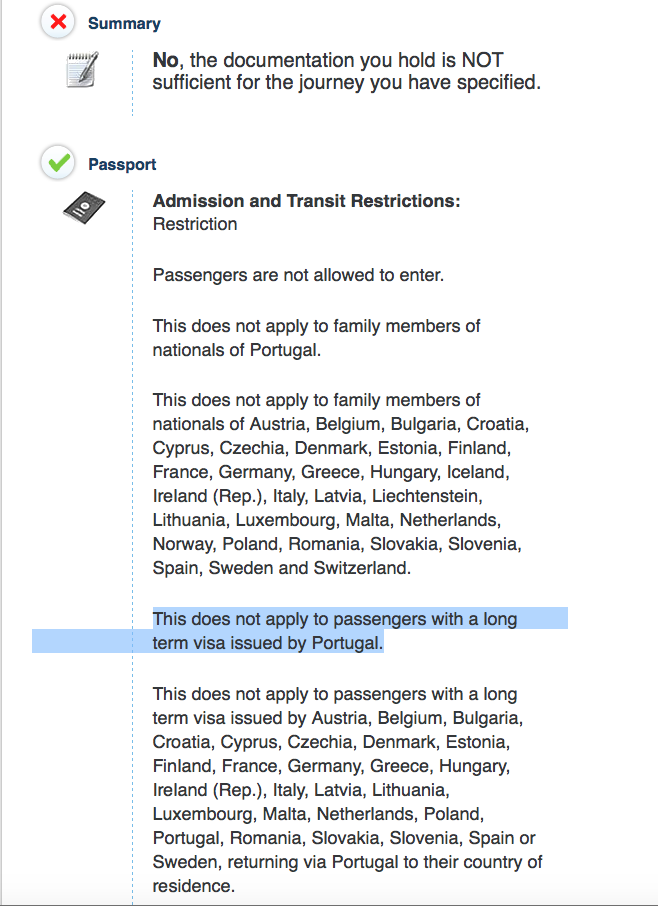Image resolution: width=658 pixels, height=906 pixels.
Task: Click the notepad with pen icon
Action: pos(83,69)
